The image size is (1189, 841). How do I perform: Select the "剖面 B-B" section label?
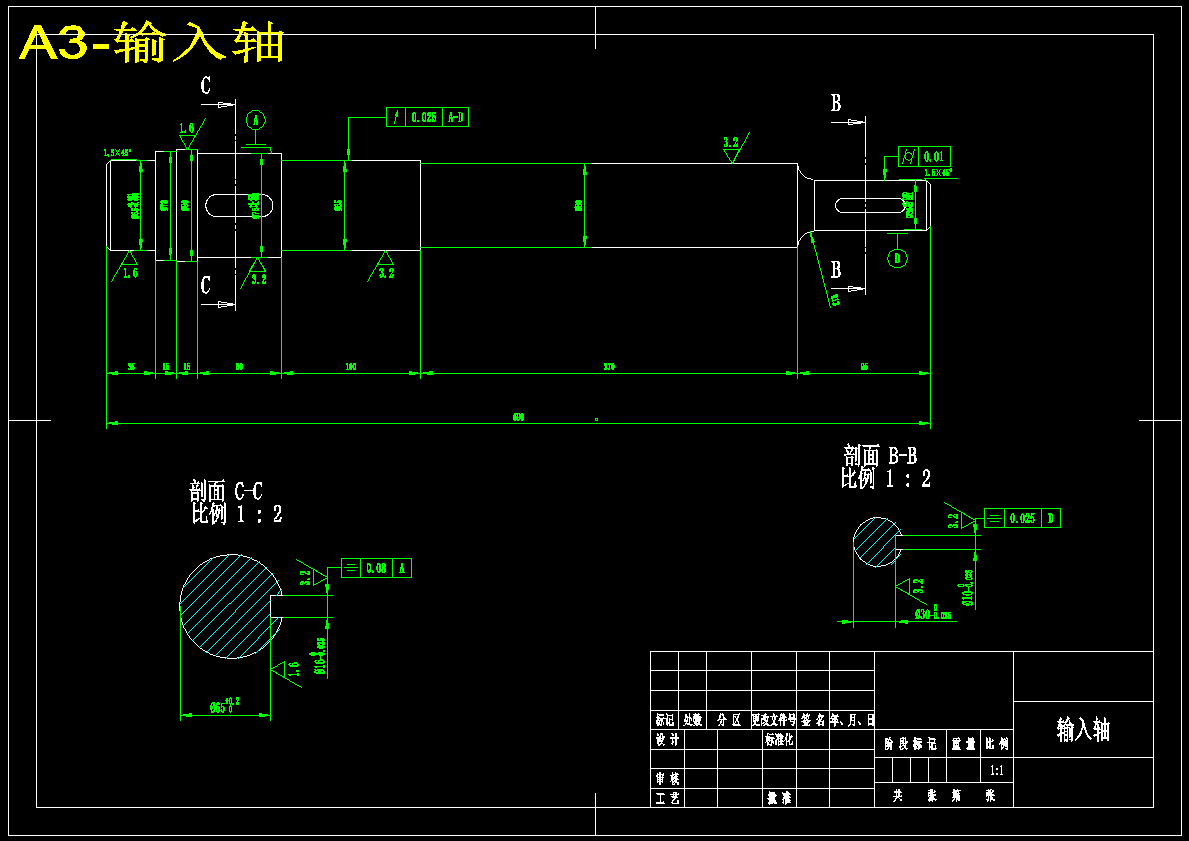tap(880, 456)
